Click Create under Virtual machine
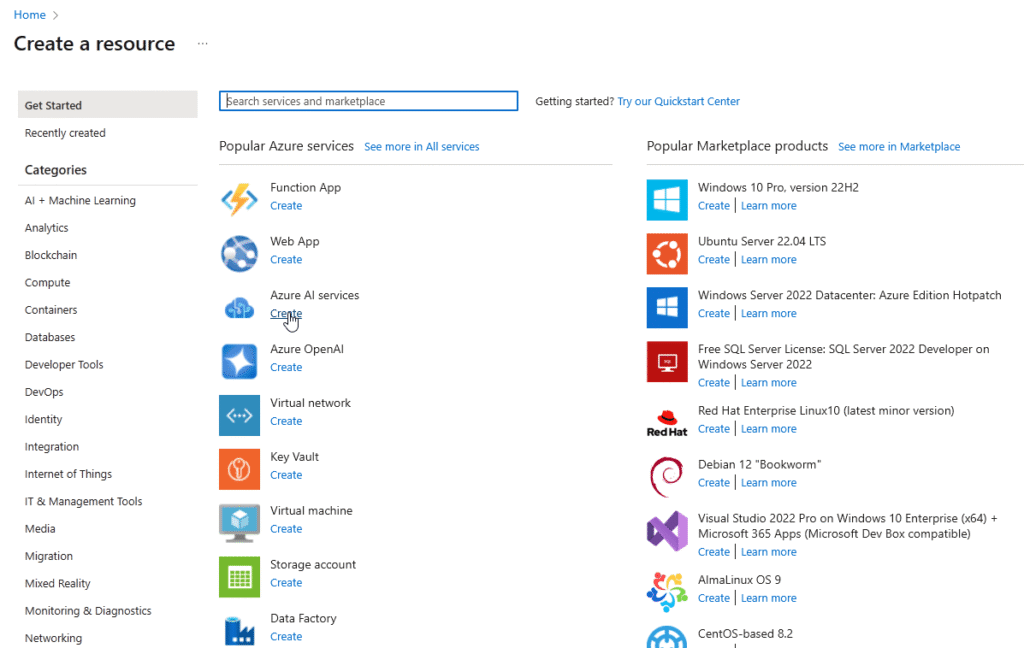The image size is (1024, 648). [286, 529]
